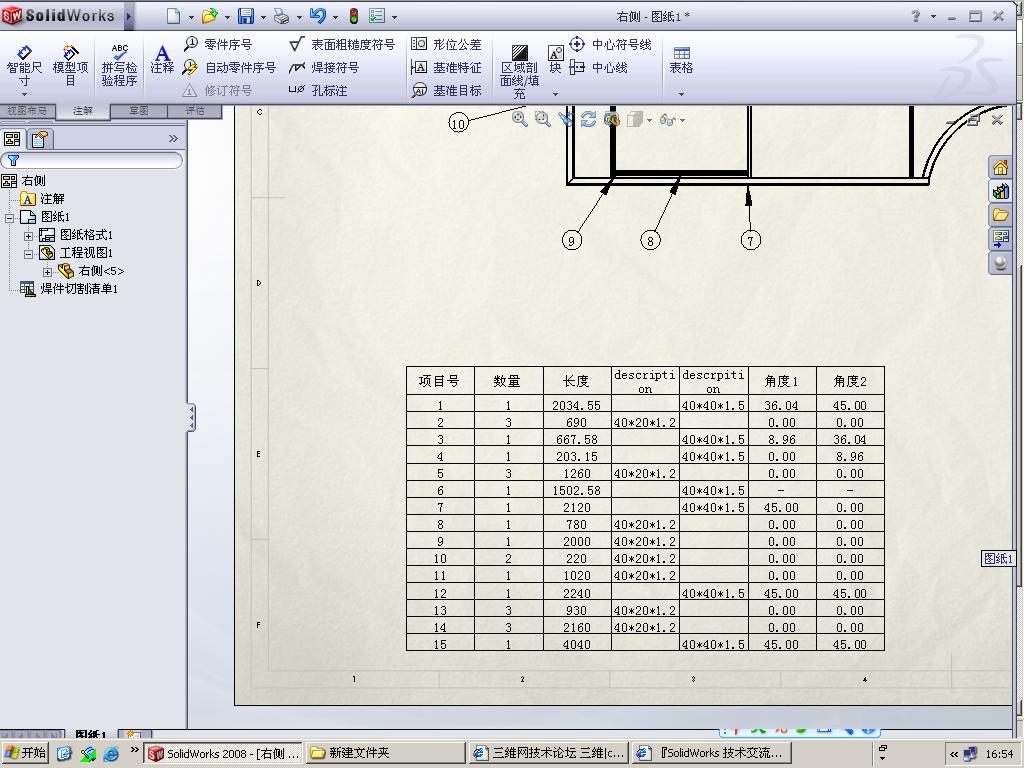
Task: Switch to the 评估 tab
Action: coord(195,111)
